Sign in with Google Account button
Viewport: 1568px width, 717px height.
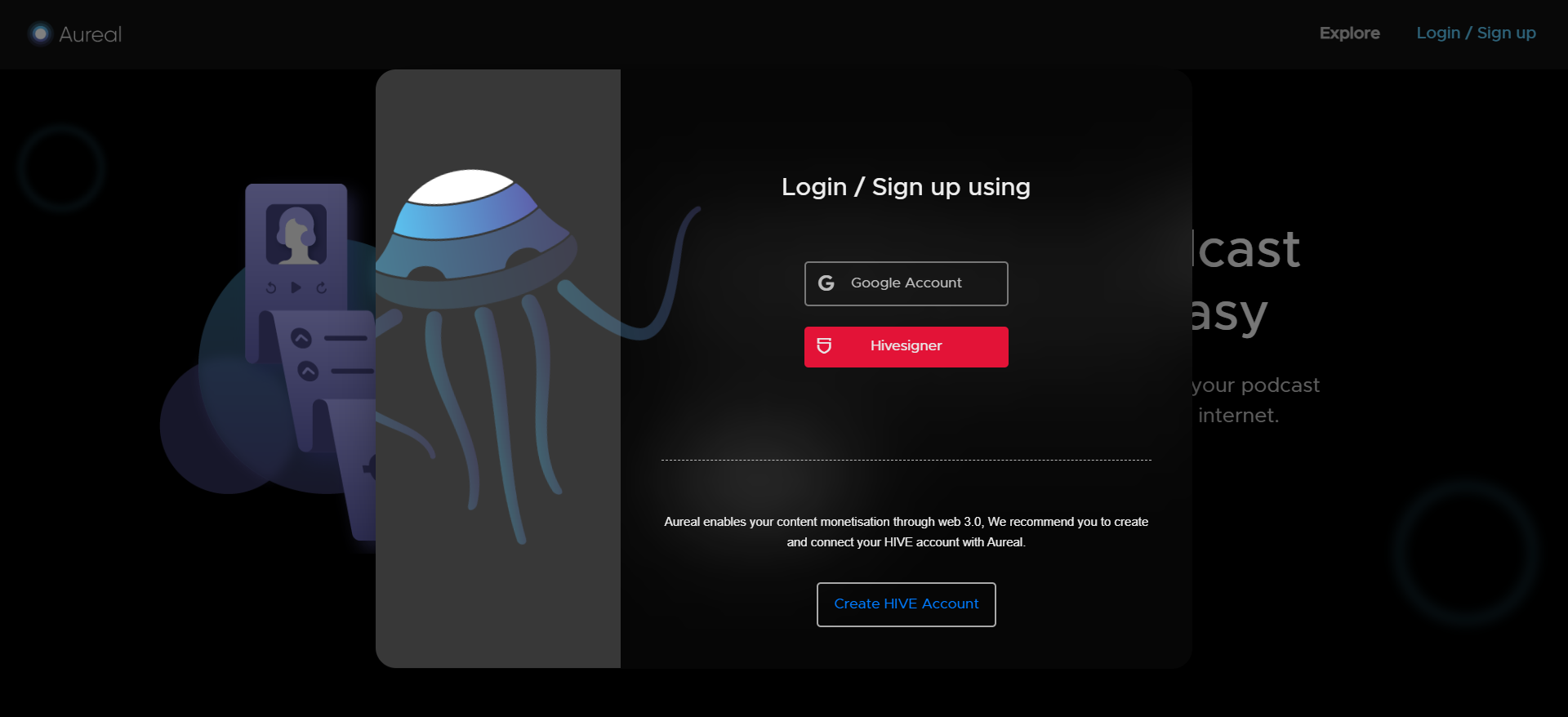(x=906, y=283)
